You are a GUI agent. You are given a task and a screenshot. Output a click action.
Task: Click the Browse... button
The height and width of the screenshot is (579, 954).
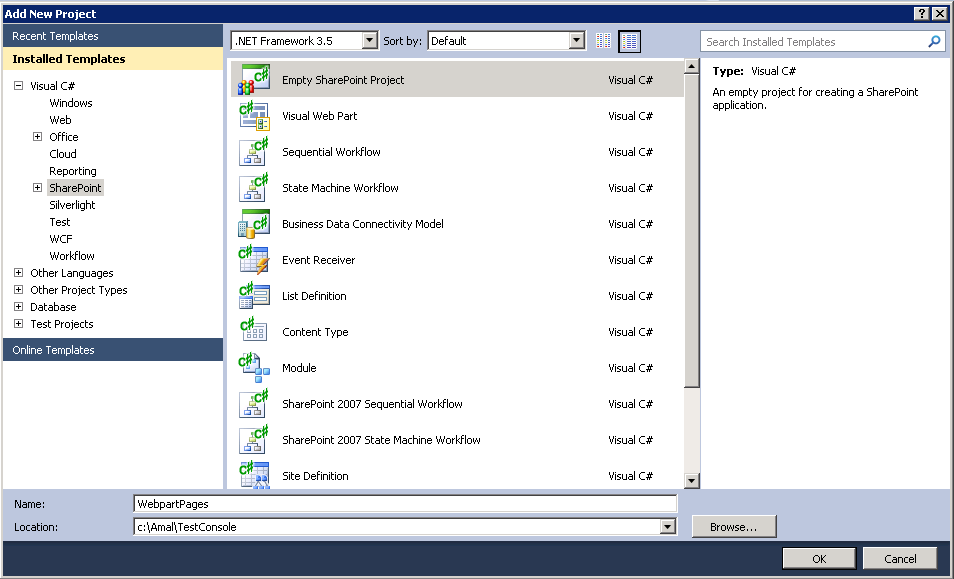tap(734, 527)
